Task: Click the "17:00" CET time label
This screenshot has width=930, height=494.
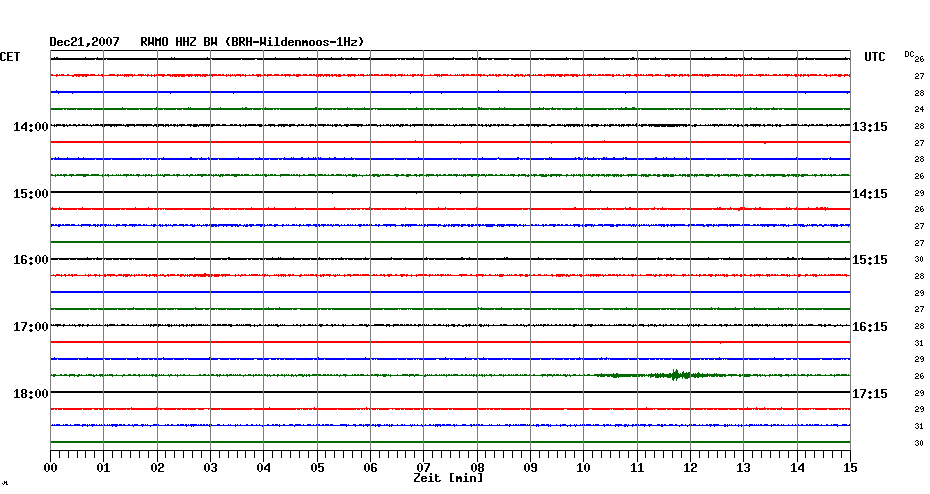Action: [x=31, y=327]
